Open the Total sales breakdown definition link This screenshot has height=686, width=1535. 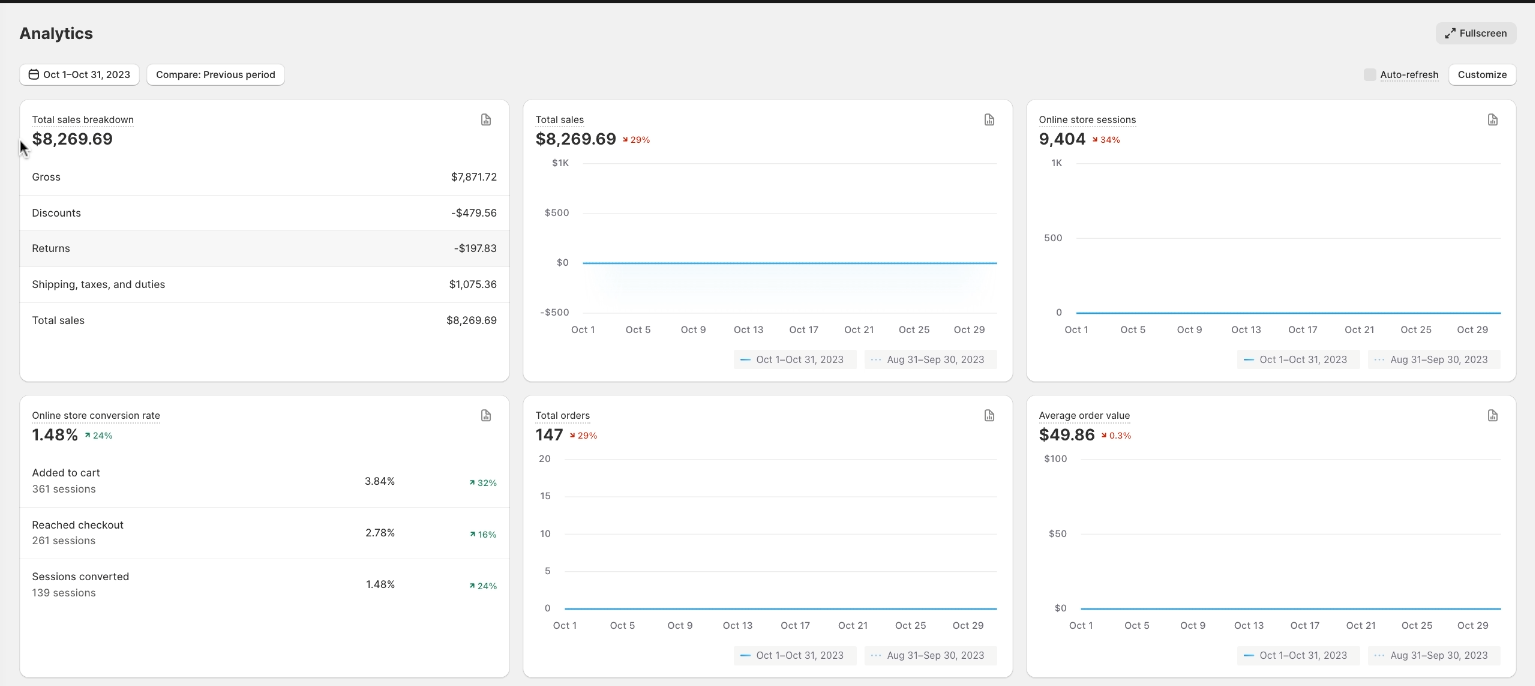(x=82, y=119)
